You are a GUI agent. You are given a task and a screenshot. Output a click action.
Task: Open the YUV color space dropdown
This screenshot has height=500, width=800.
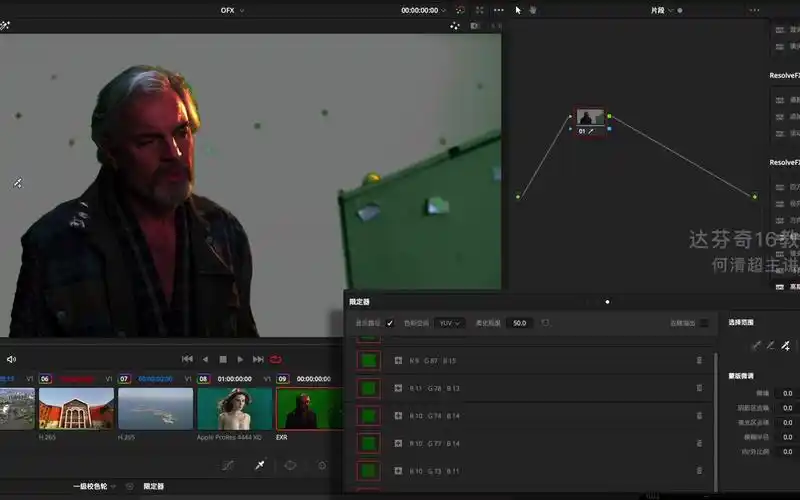(x=450, y=323)
